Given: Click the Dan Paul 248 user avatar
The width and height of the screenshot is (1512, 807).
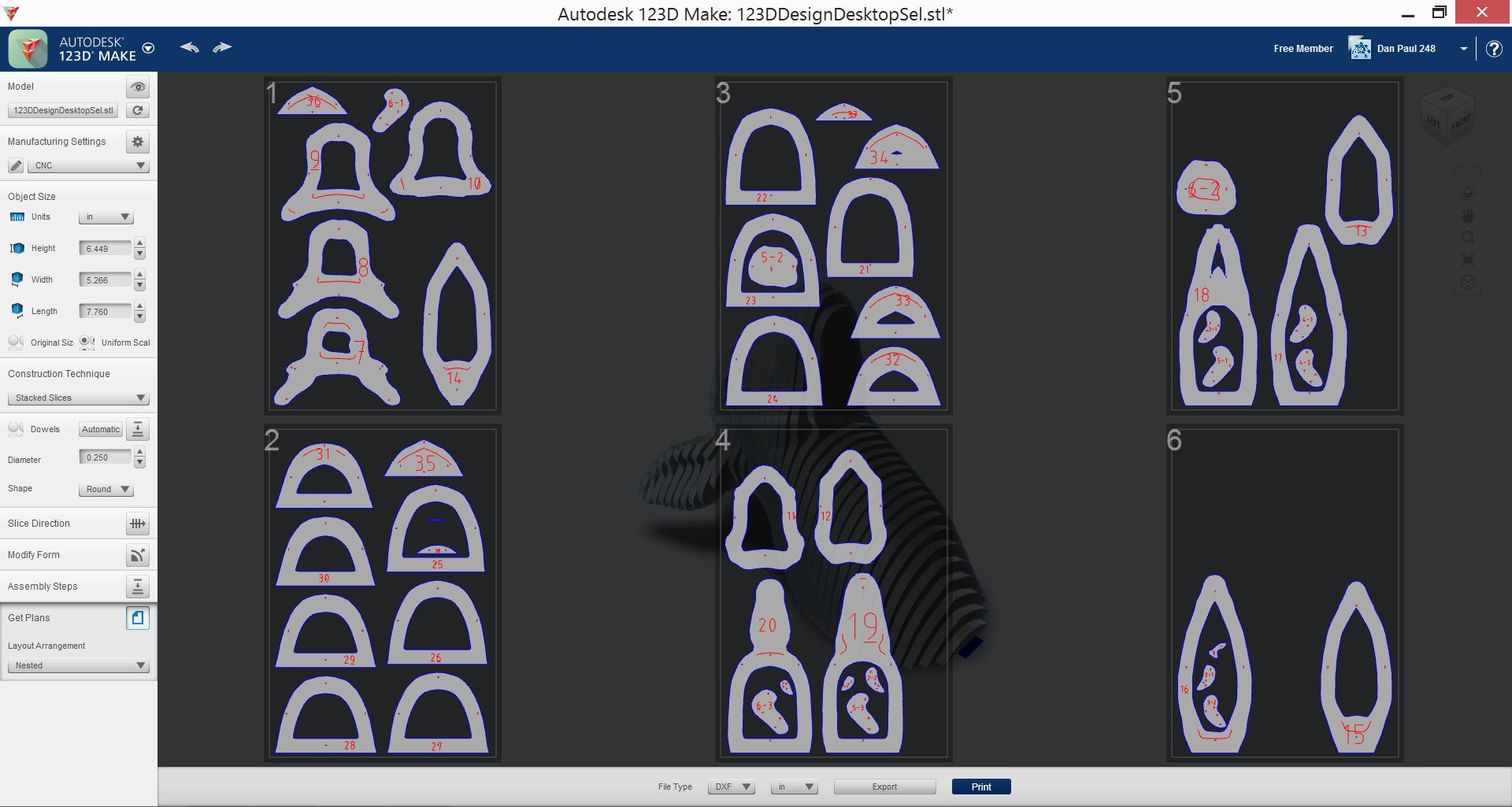Looking at the screenshot, I should pos(1360,48).
